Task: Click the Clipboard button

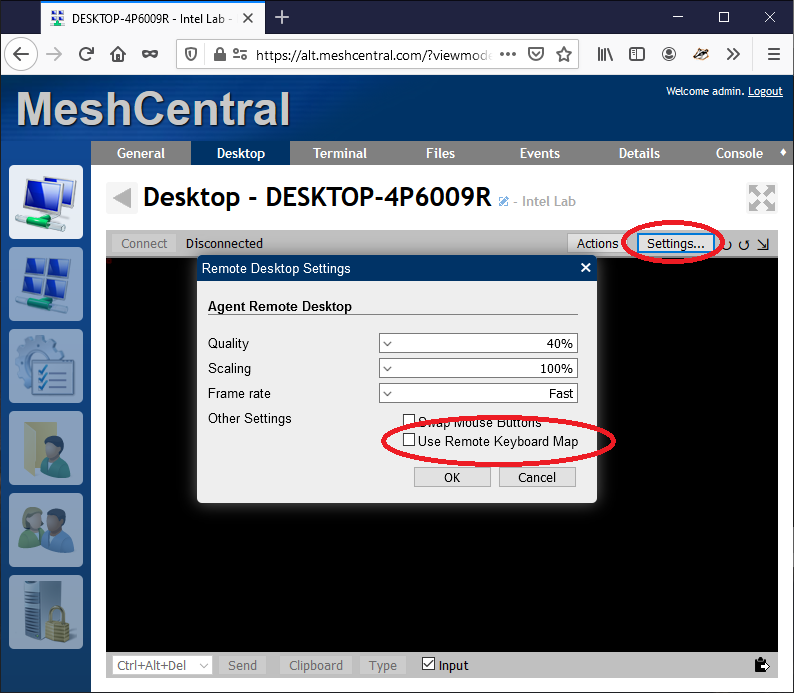Action: 316,665
